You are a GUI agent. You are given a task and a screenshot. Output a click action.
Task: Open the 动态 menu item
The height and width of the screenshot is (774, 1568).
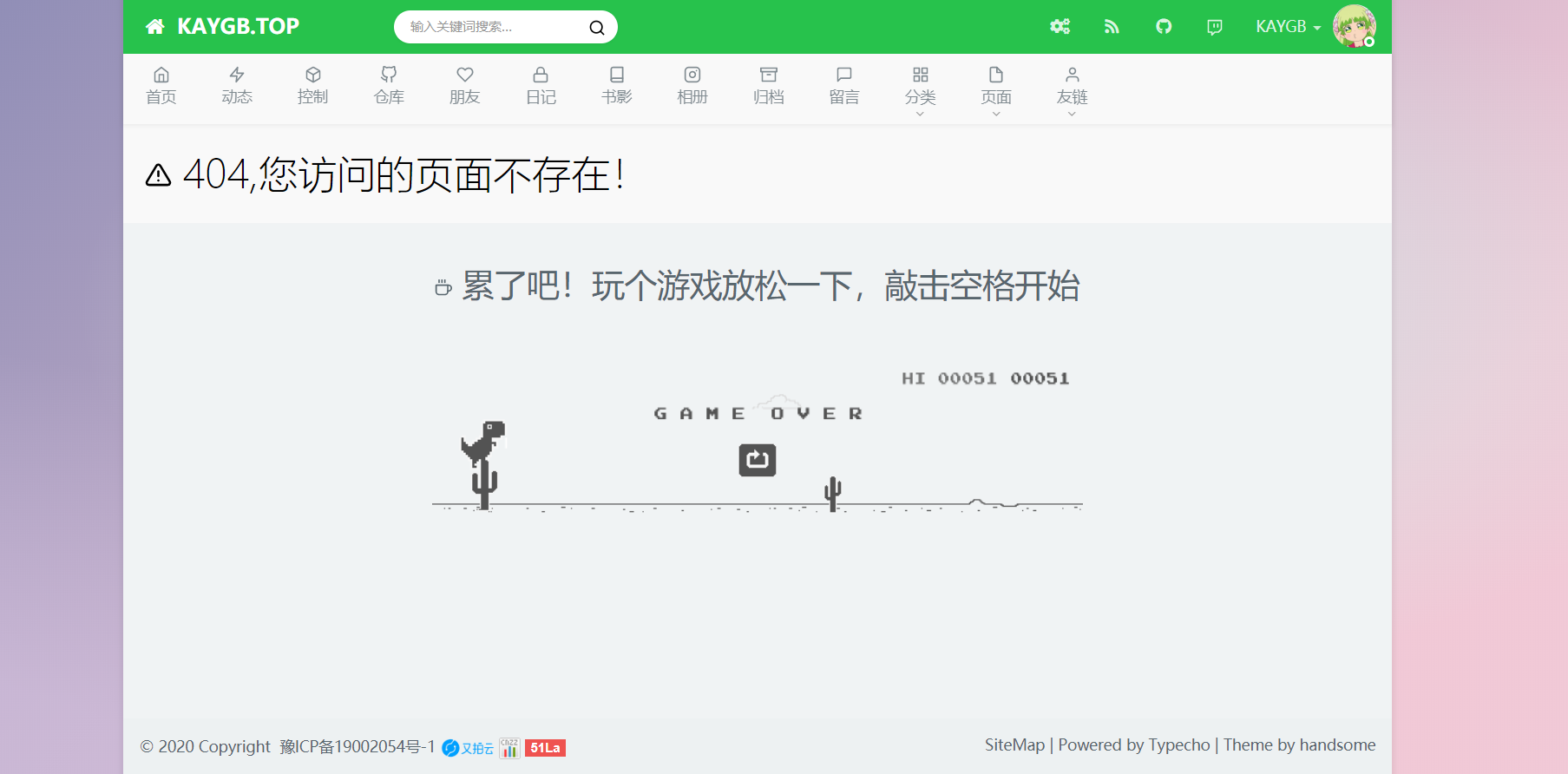pyautogui.click(x=237, y=86)
